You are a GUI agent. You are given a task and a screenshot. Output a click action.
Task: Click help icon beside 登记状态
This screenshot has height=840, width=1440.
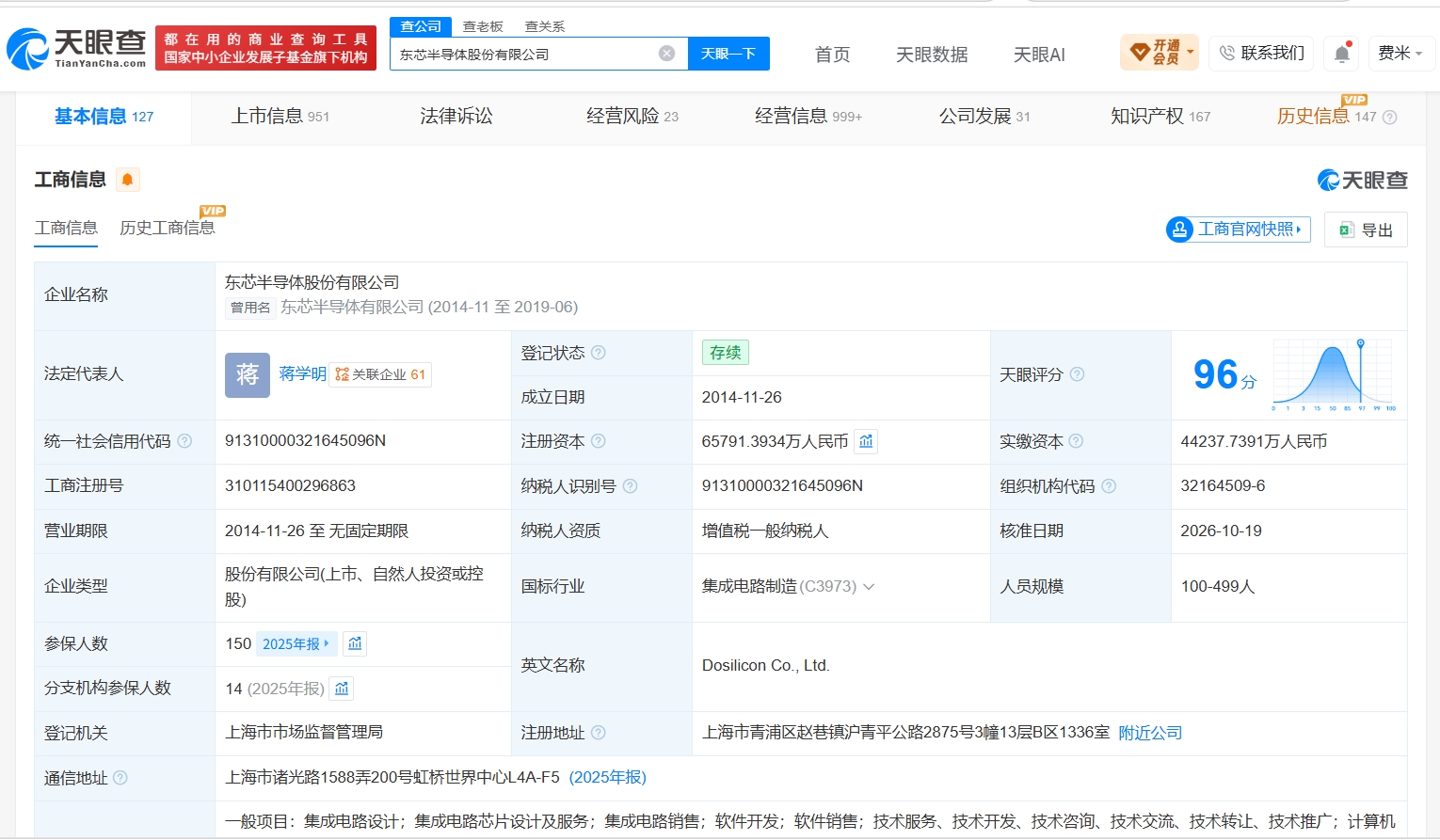599,353
